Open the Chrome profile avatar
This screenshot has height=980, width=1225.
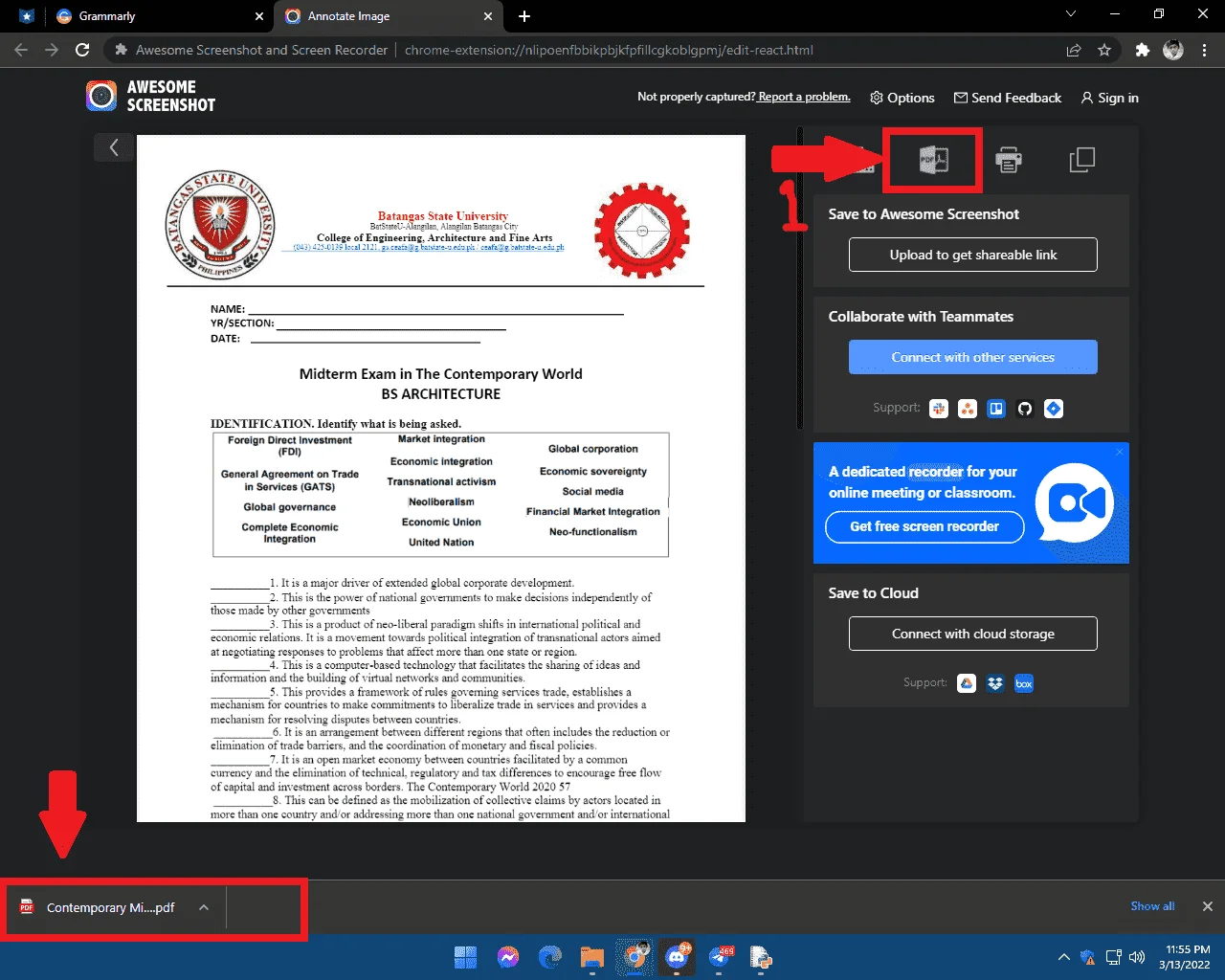pos(1173,50)
